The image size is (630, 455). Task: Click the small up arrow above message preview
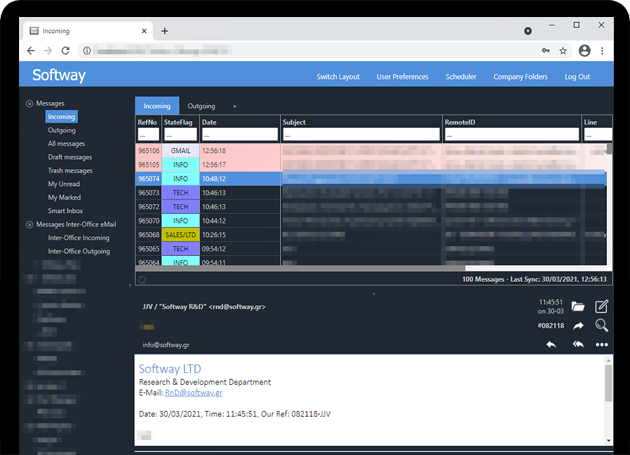374,294
